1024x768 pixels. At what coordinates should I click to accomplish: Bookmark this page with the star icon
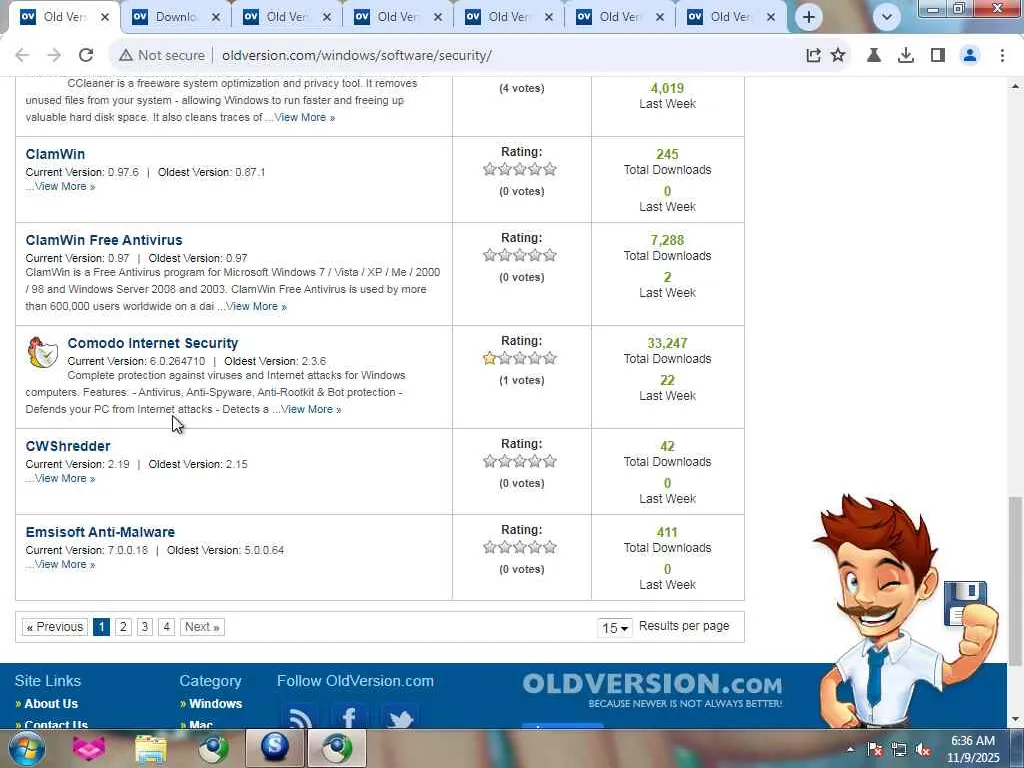[x=838, y=56]
